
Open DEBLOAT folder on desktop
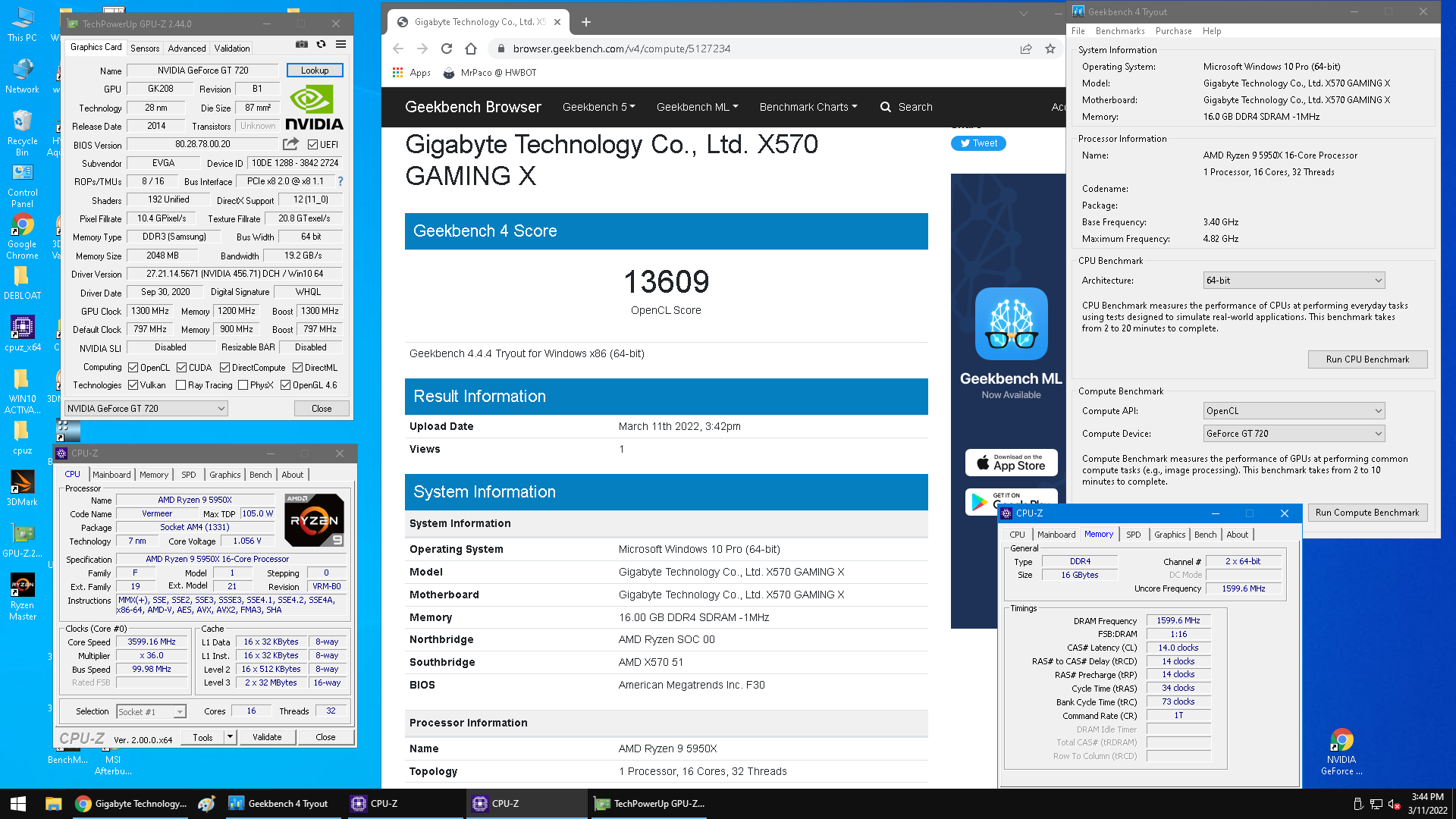click(22, 283)
